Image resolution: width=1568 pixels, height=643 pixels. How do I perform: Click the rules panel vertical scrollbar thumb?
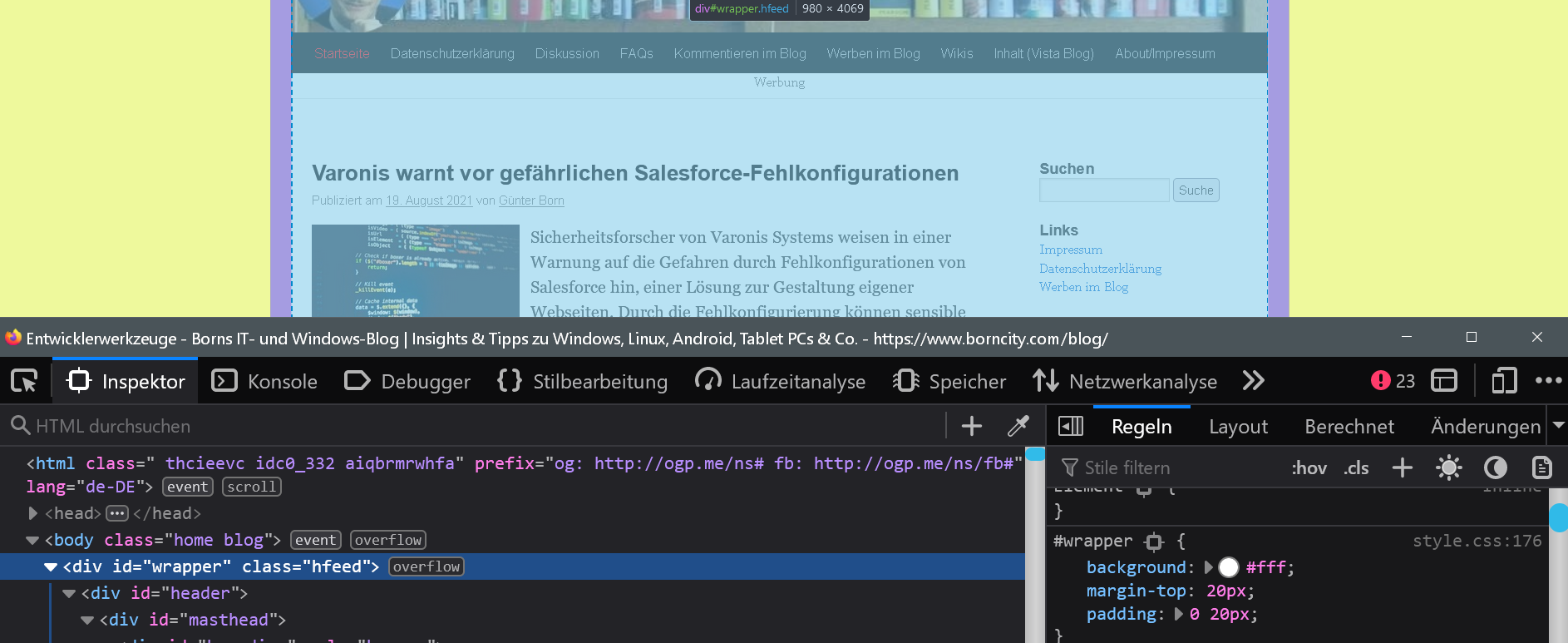click(1559, 517)
